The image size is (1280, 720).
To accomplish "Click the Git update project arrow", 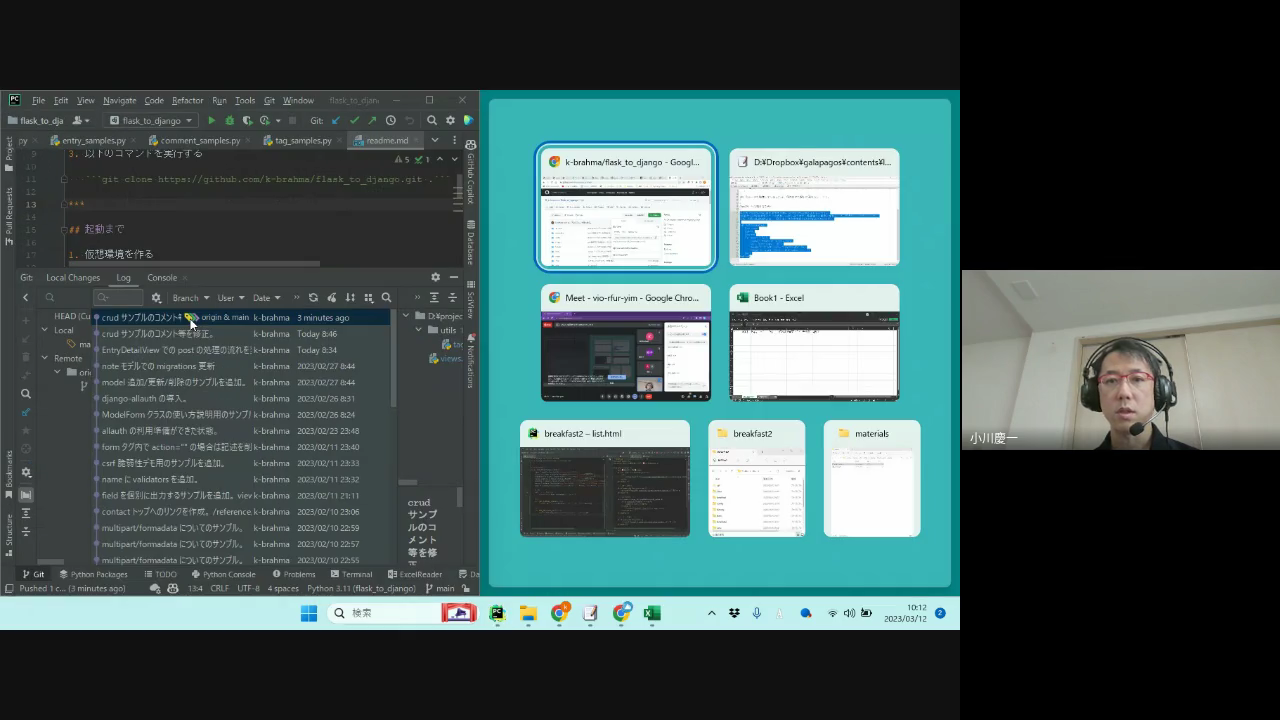I will 336,121.
